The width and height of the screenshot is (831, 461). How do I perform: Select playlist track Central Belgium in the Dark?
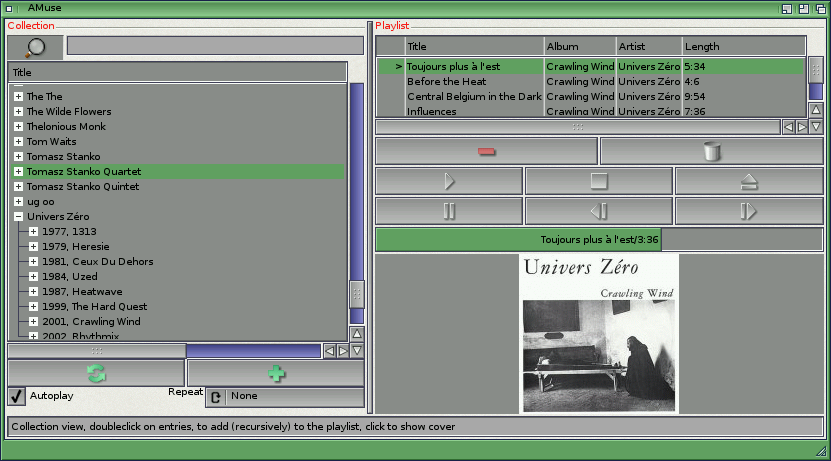click(x=590, y=96)
